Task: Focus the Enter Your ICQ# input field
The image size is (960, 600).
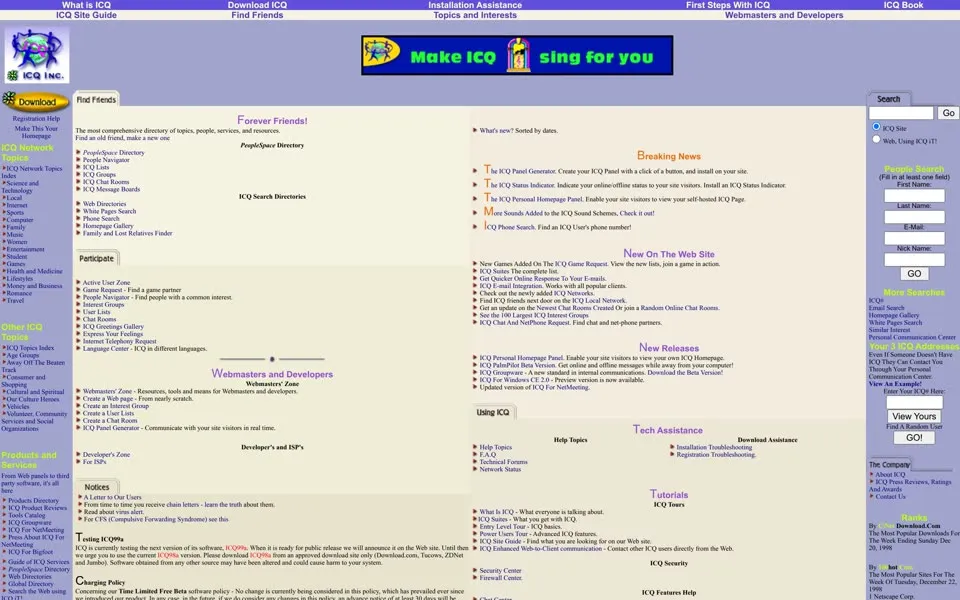Action: (914, 402)
